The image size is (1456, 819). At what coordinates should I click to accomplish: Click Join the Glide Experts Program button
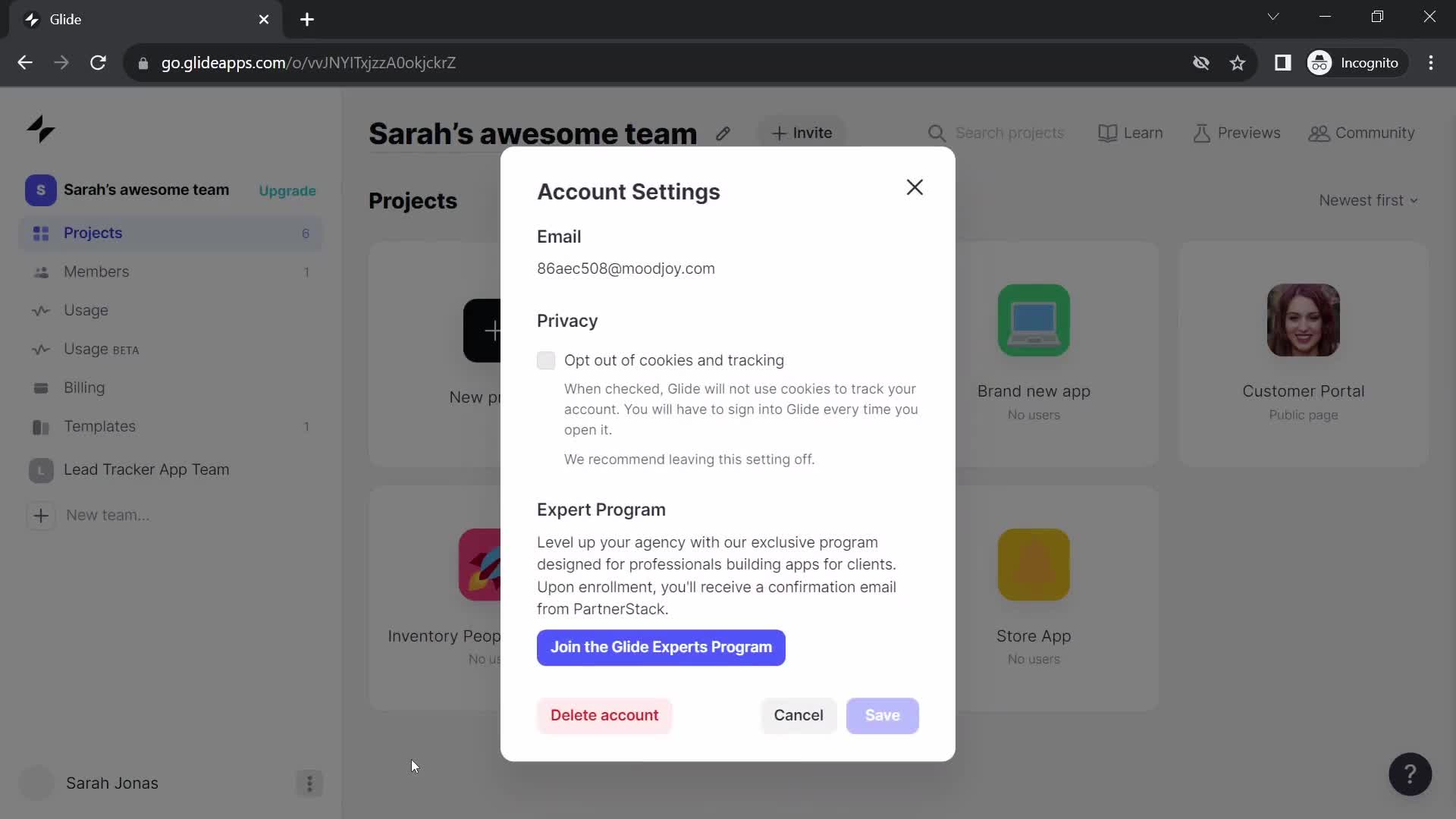661,647
